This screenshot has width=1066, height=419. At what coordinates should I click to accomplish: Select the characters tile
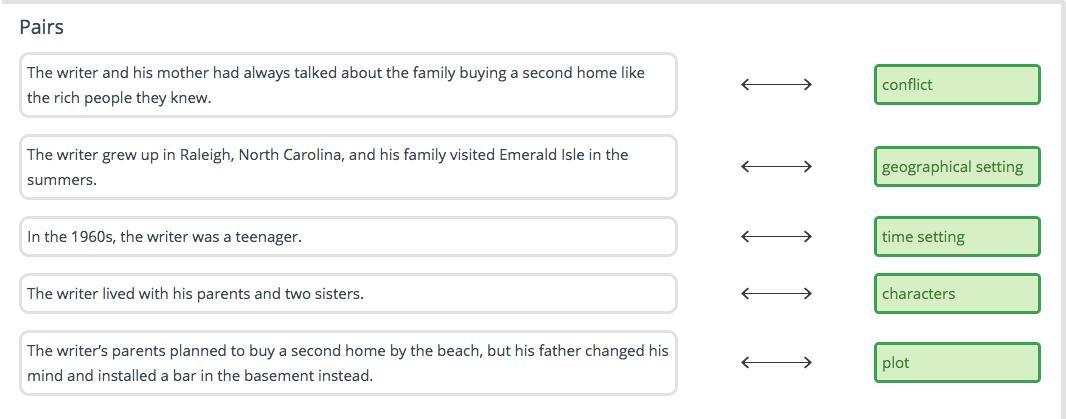coord(956,294)
